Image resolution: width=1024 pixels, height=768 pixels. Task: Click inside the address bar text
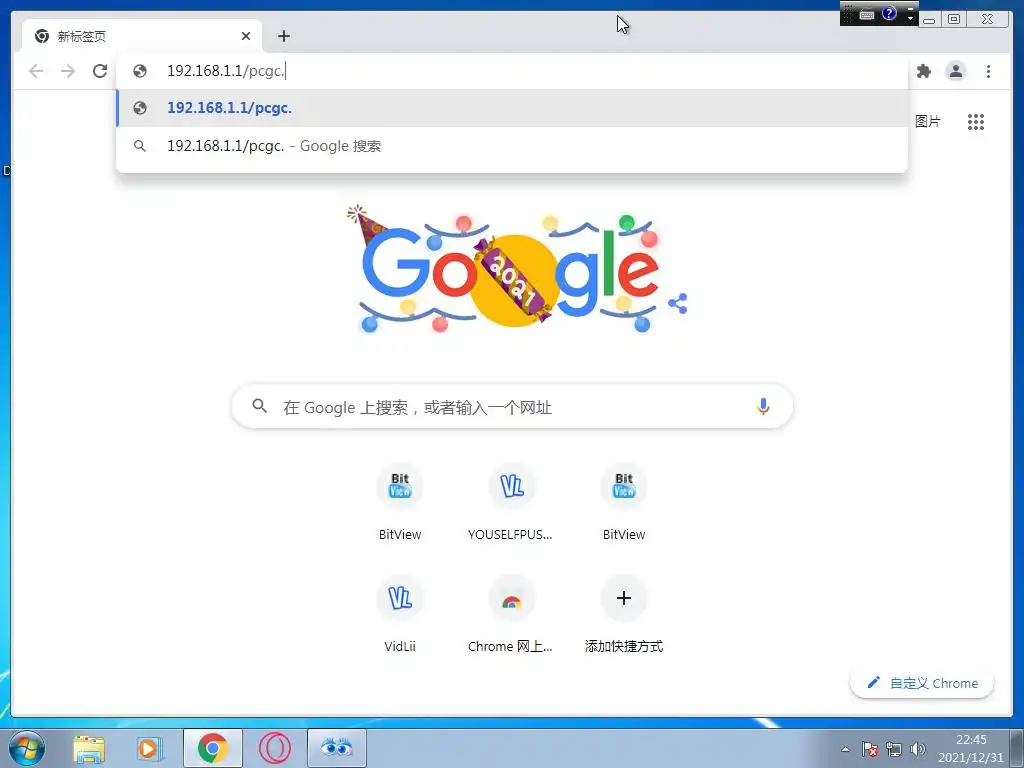(x=226, y=71)
